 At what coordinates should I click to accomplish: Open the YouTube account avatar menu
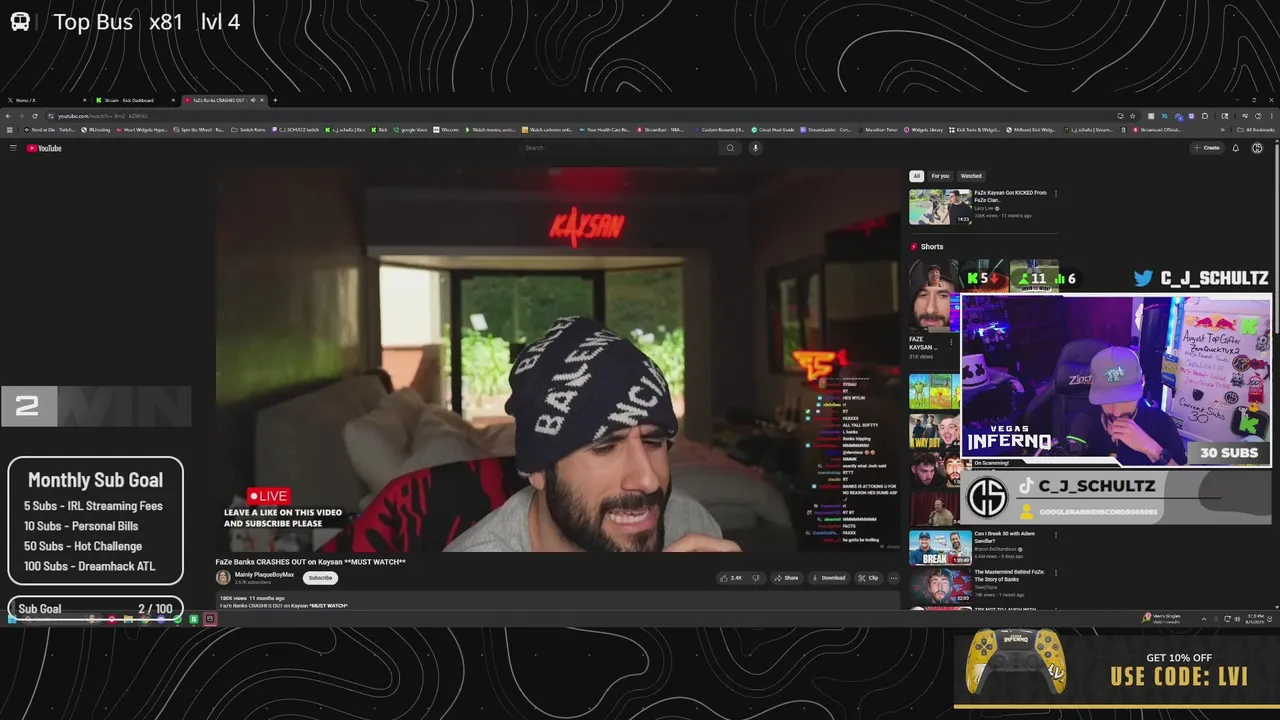1257,148
